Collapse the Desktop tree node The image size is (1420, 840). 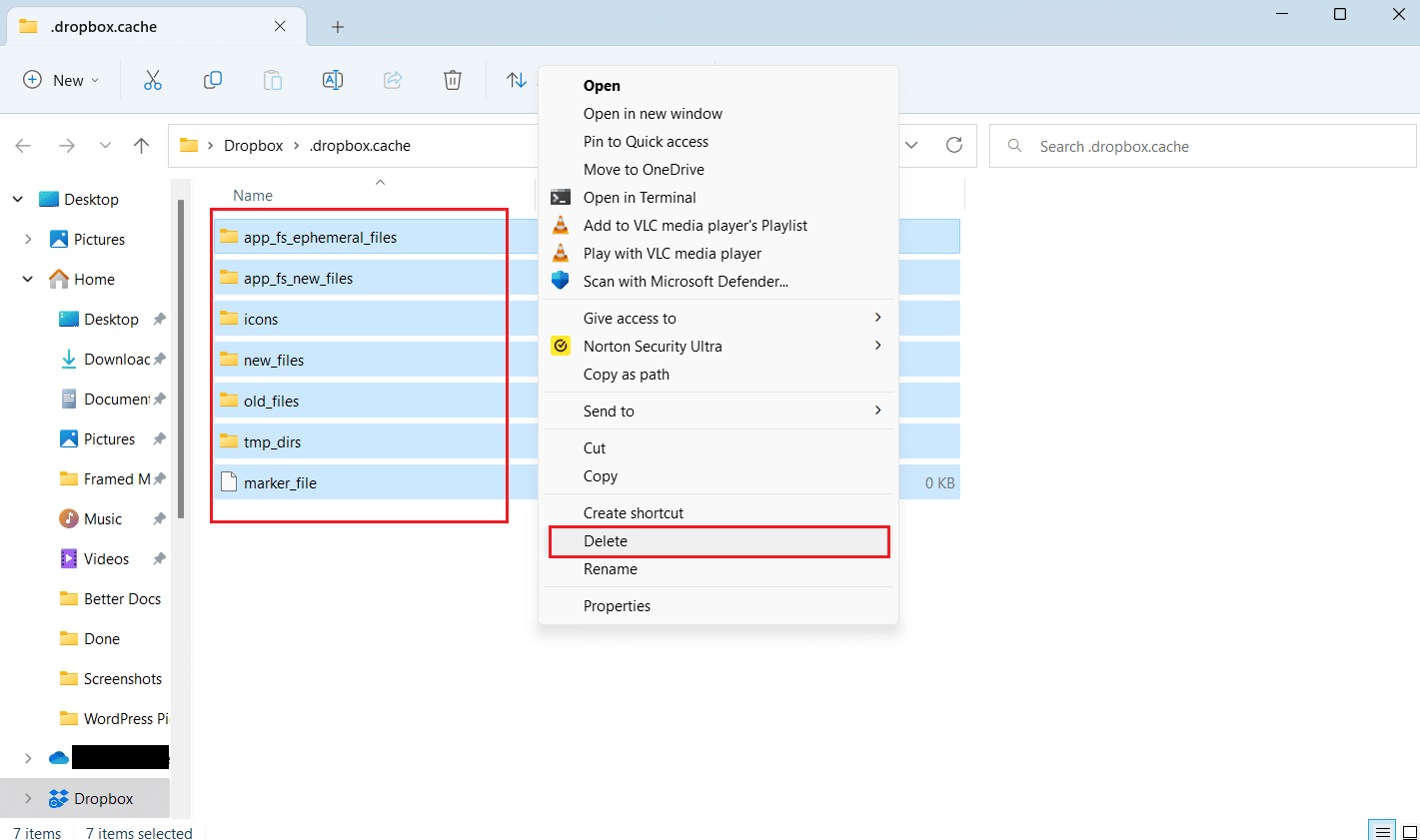[18, 199]
